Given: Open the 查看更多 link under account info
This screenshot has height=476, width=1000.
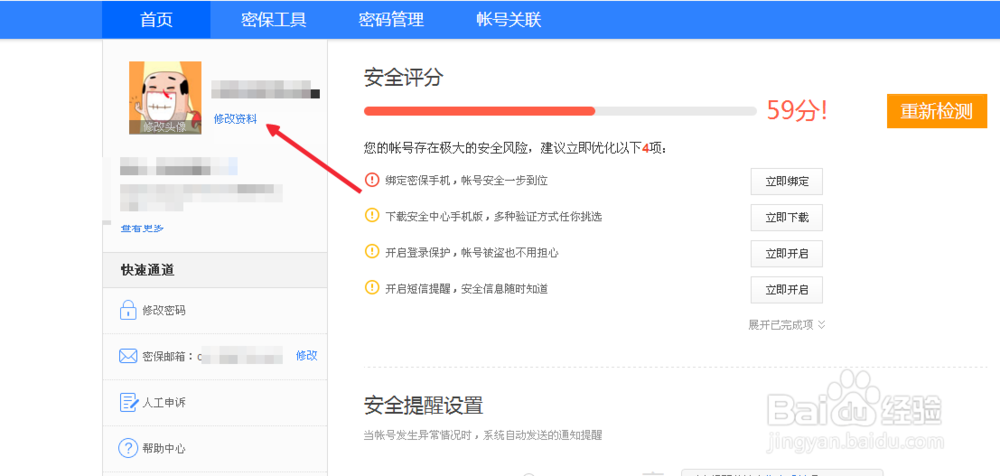Looking at the screenshot, I should (142, 229).
